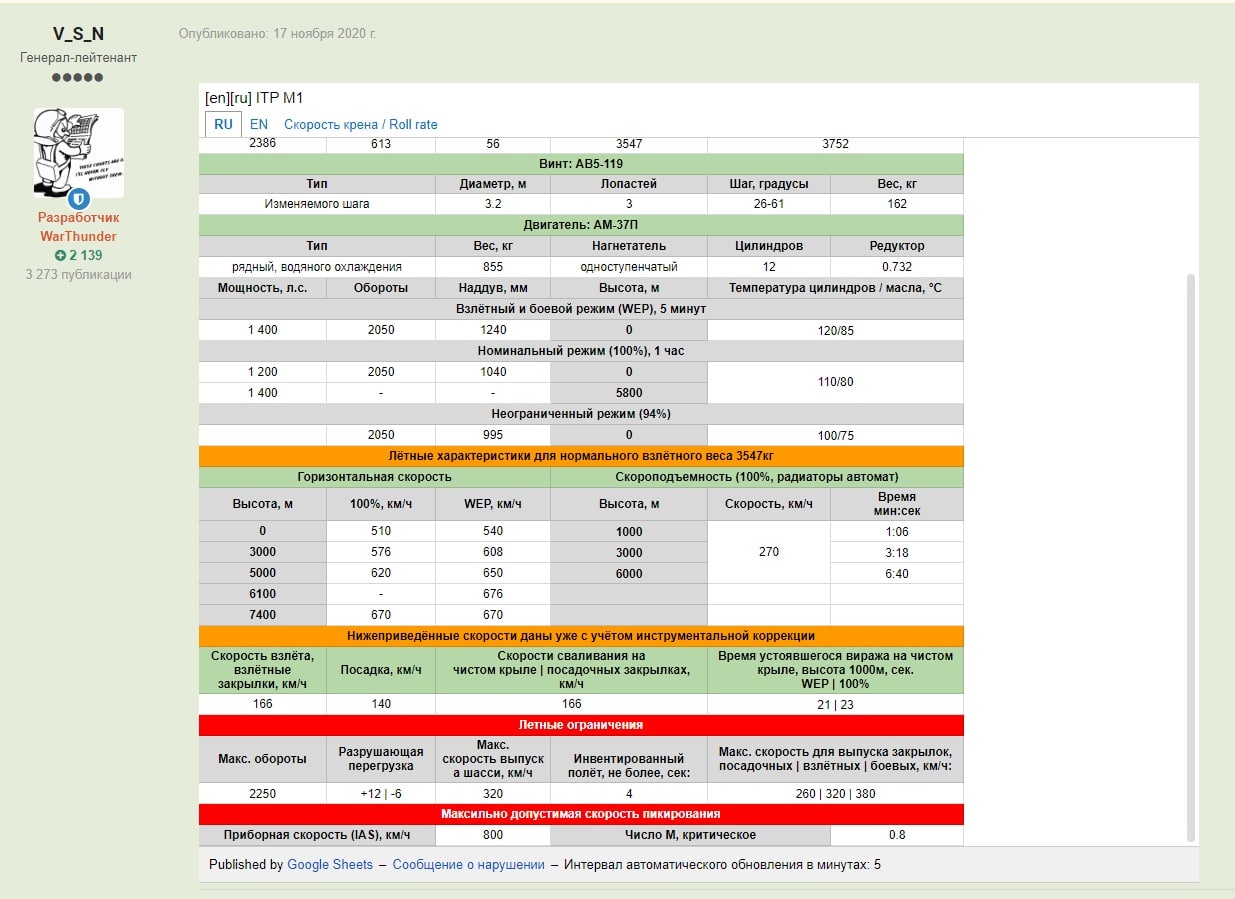Select the boost value 1240
This screenshot has width=1235, height=899.
(x=493, y=330)
